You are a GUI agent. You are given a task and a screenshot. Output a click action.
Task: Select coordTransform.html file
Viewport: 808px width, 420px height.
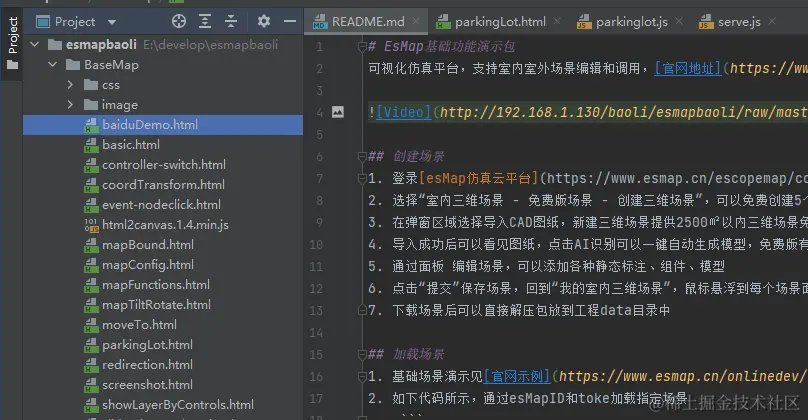pos(163,184)
